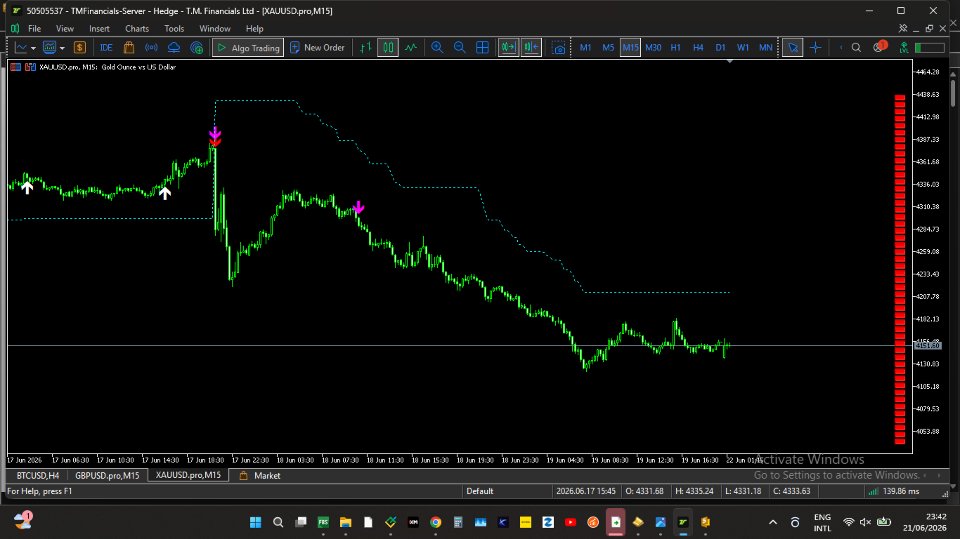The image size is (960, 539).
Task: Switch to the BTCUSD,H4 chart tab
Action: point(38,475)
